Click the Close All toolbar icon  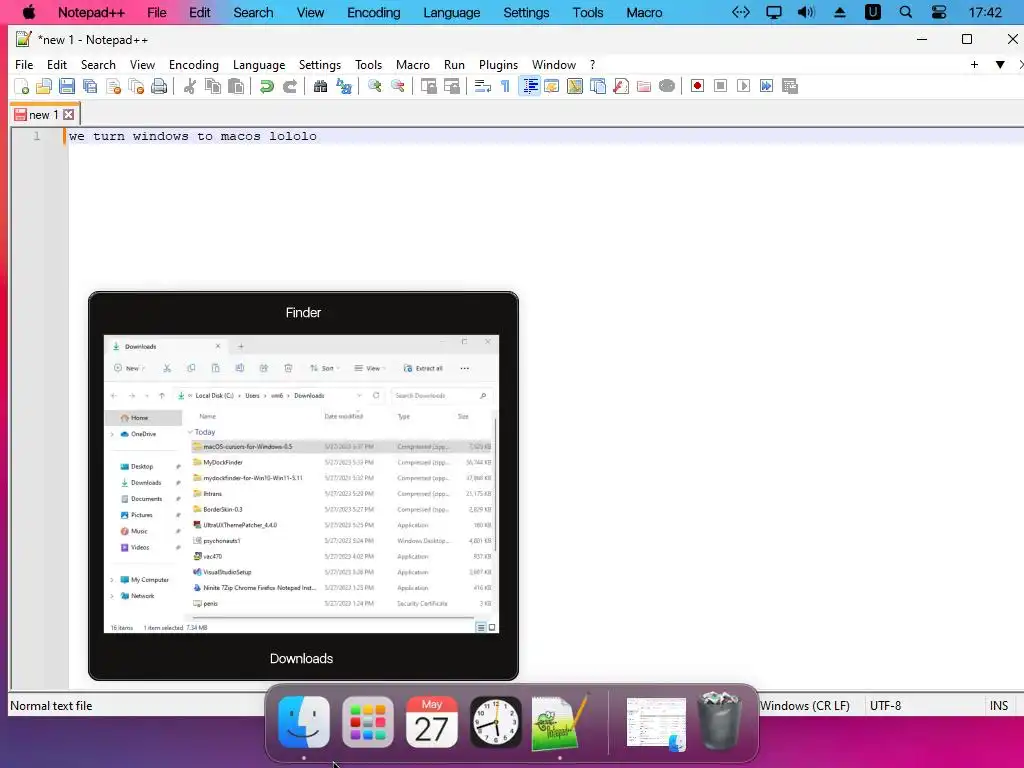point(136,86)
